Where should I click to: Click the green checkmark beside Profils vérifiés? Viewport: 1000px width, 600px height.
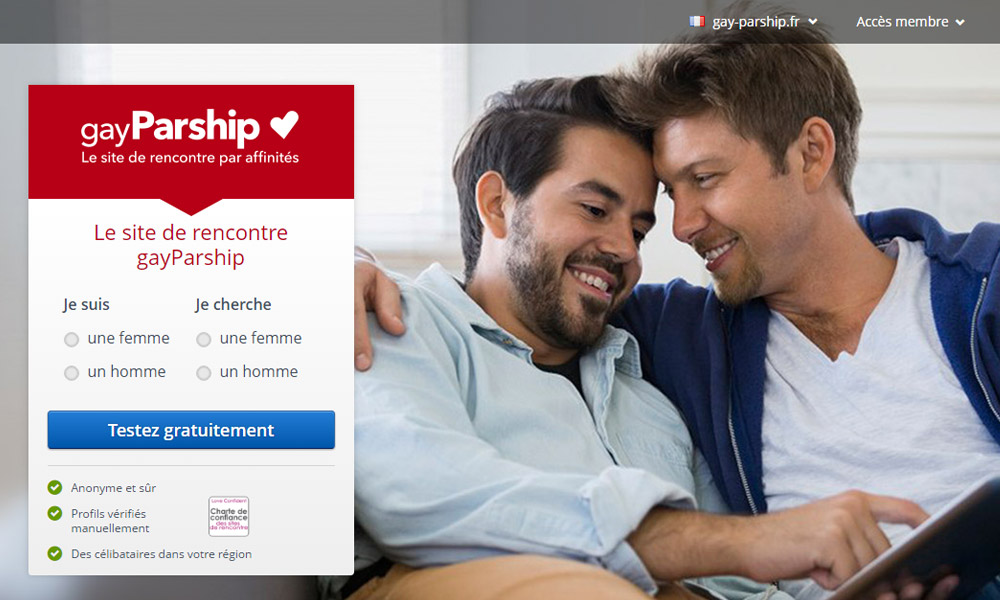pyautogui.click(x=55, y=513)
